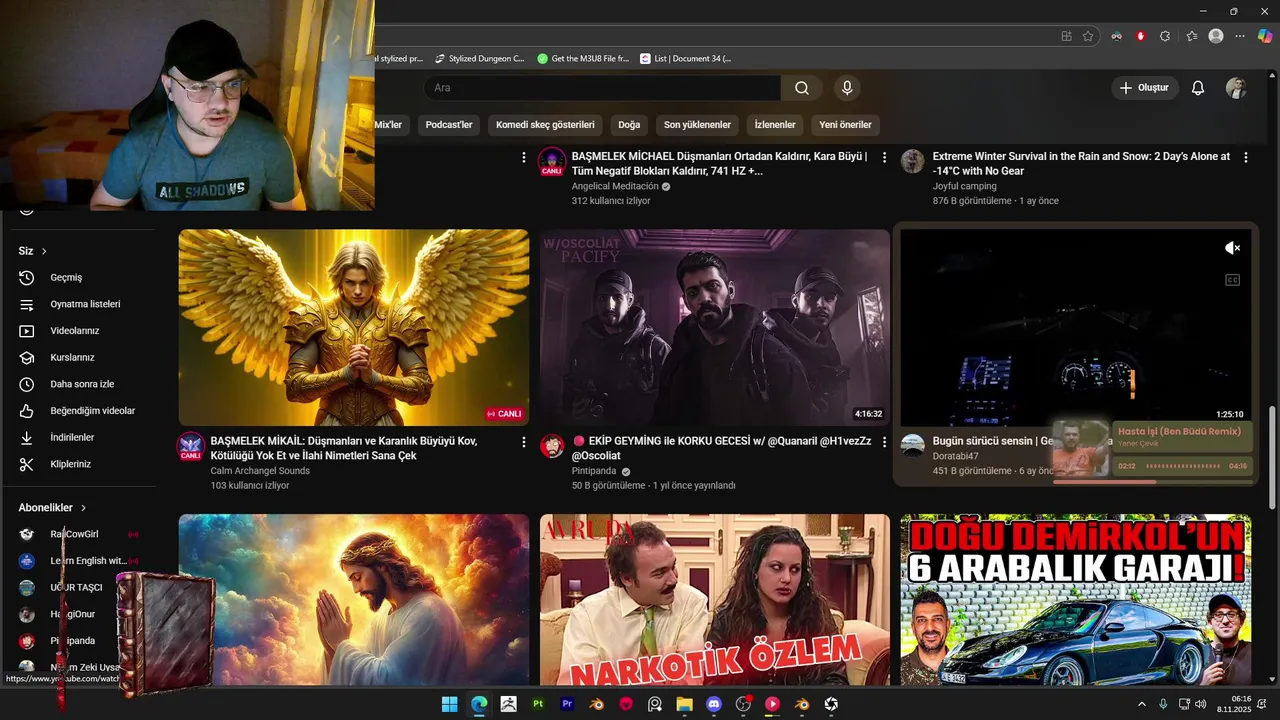The image size is (1280, 720).
Task: Open Edge favorites list icon
Action: coord(1191,36)
